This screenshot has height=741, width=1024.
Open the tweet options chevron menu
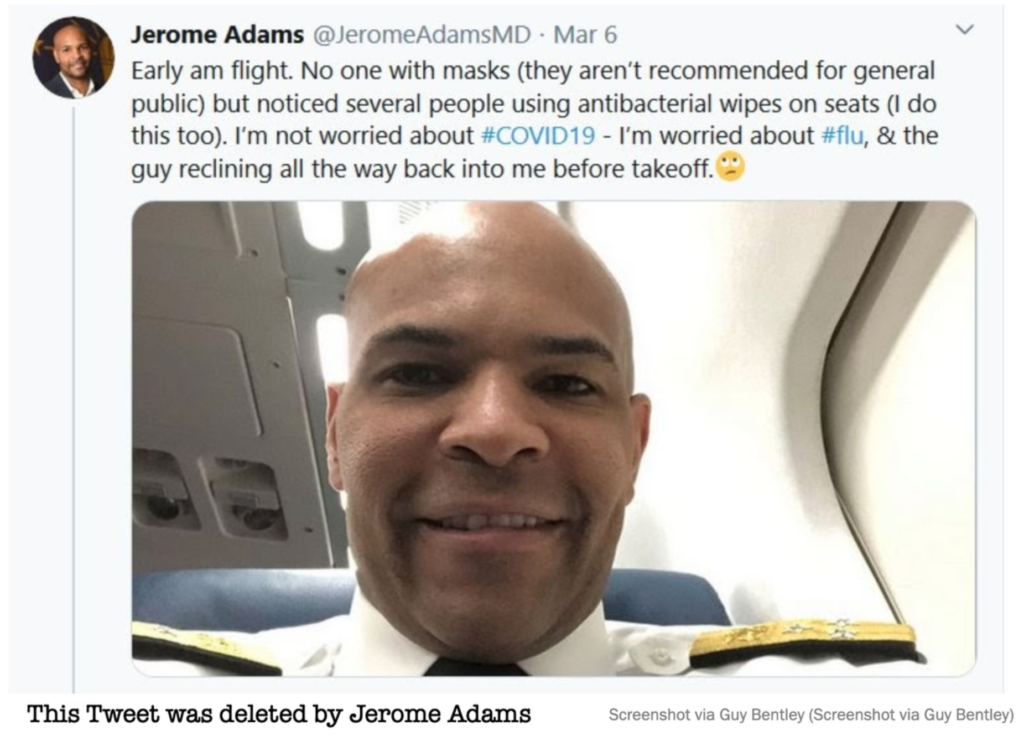(x=964, y=29)
